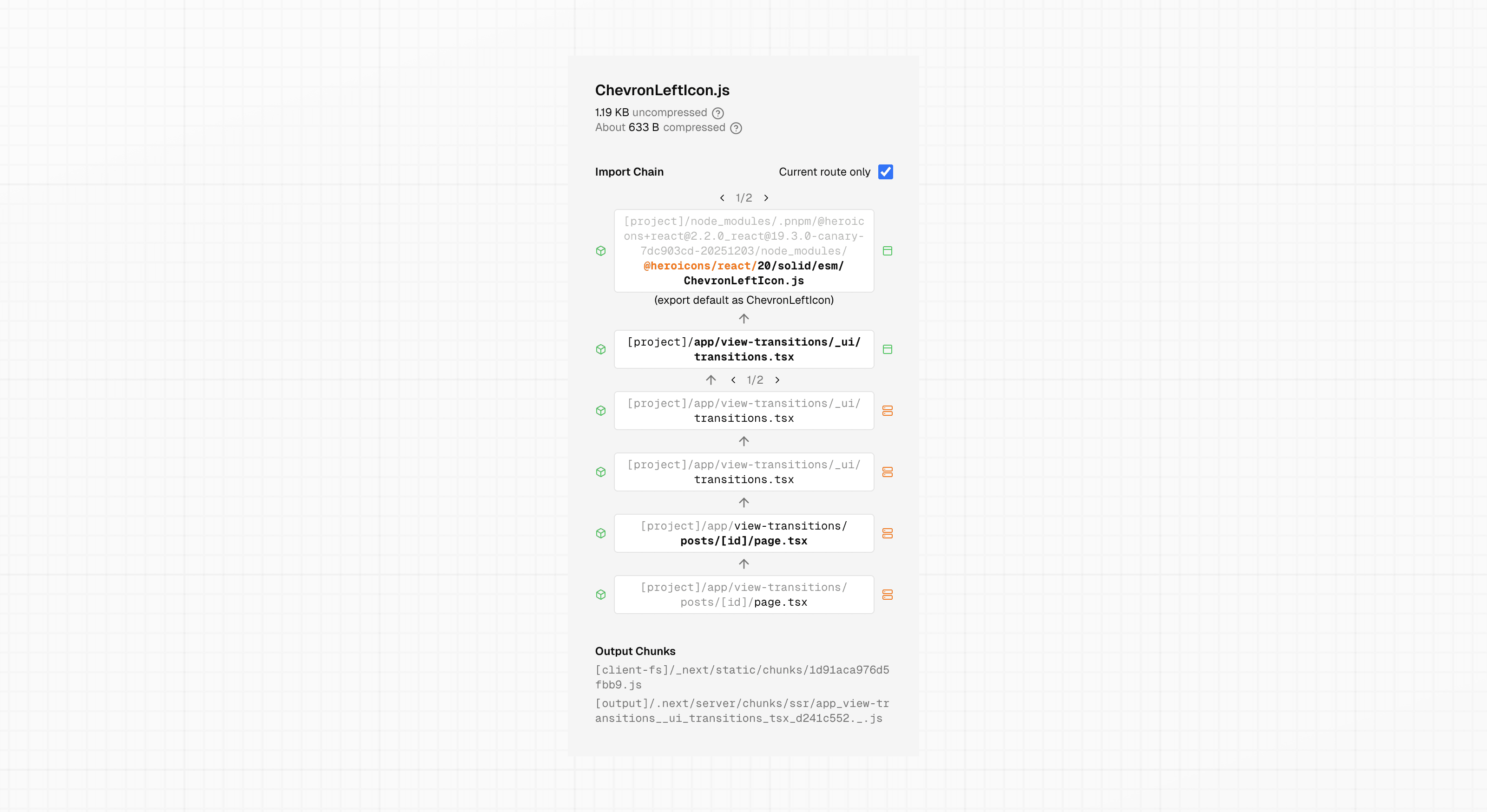Click the orange chunk icon beside the bottom page.tsx box
Image resolution: width=1487 pixels, height=812 pixels.
tap(888, 595)
